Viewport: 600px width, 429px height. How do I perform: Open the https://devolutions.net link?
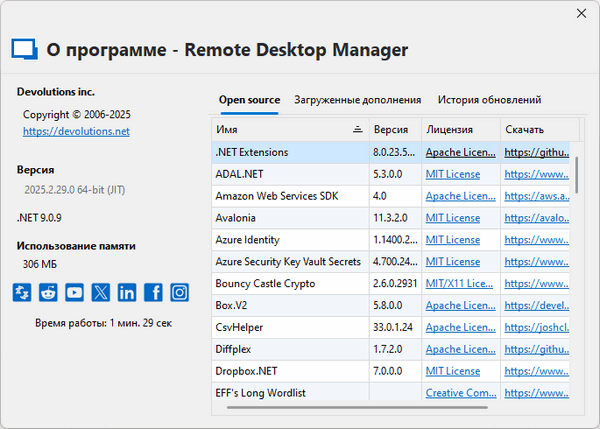(x=76, y=131)
